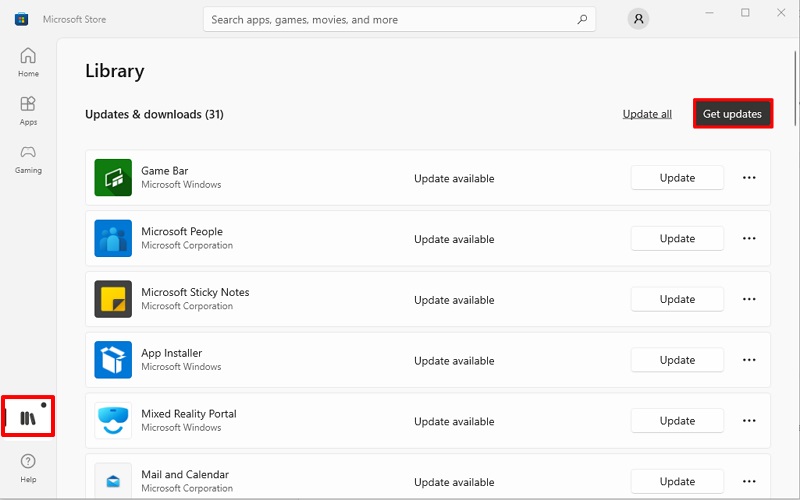Maximize the Microsoft Store window
800x500 pixels.
click(x=745, y=13)
